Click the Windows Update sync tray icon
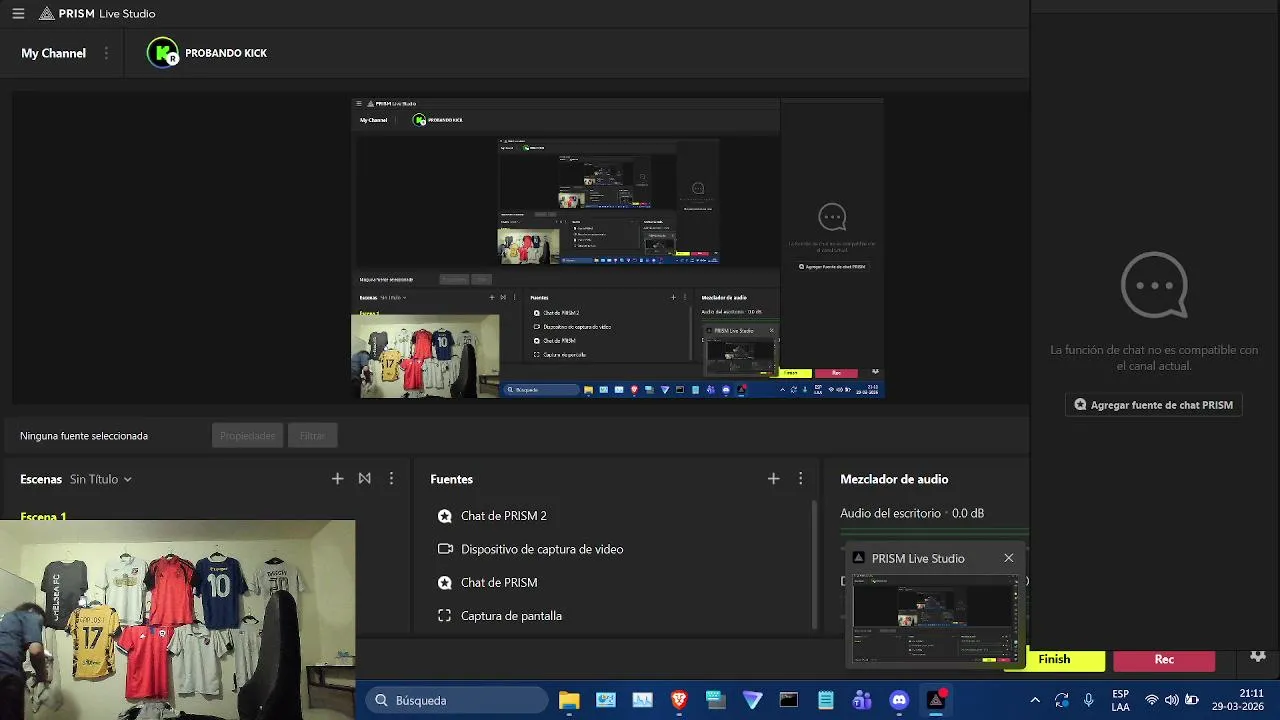This screenshot has width=1280, height=720. 1062,700
